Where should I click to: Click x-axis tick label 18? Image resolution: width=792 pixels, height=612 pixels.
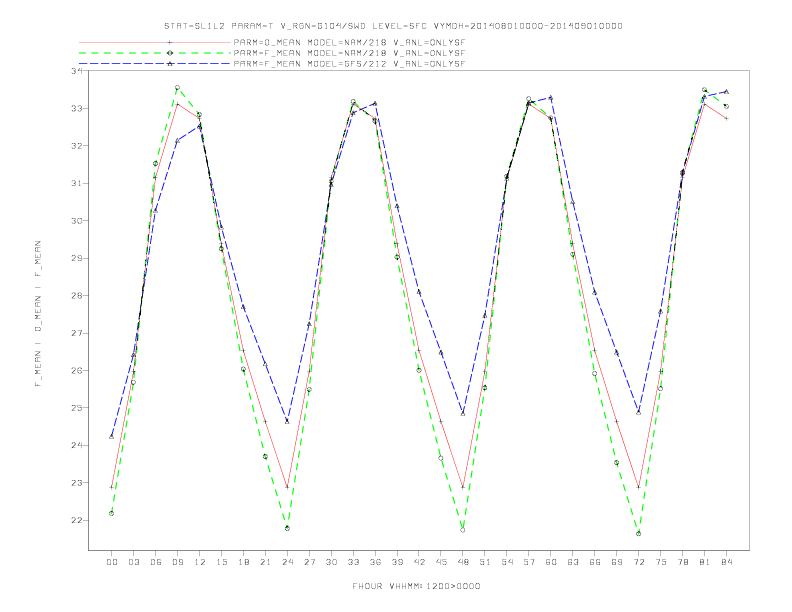click(x=243, y=562)
